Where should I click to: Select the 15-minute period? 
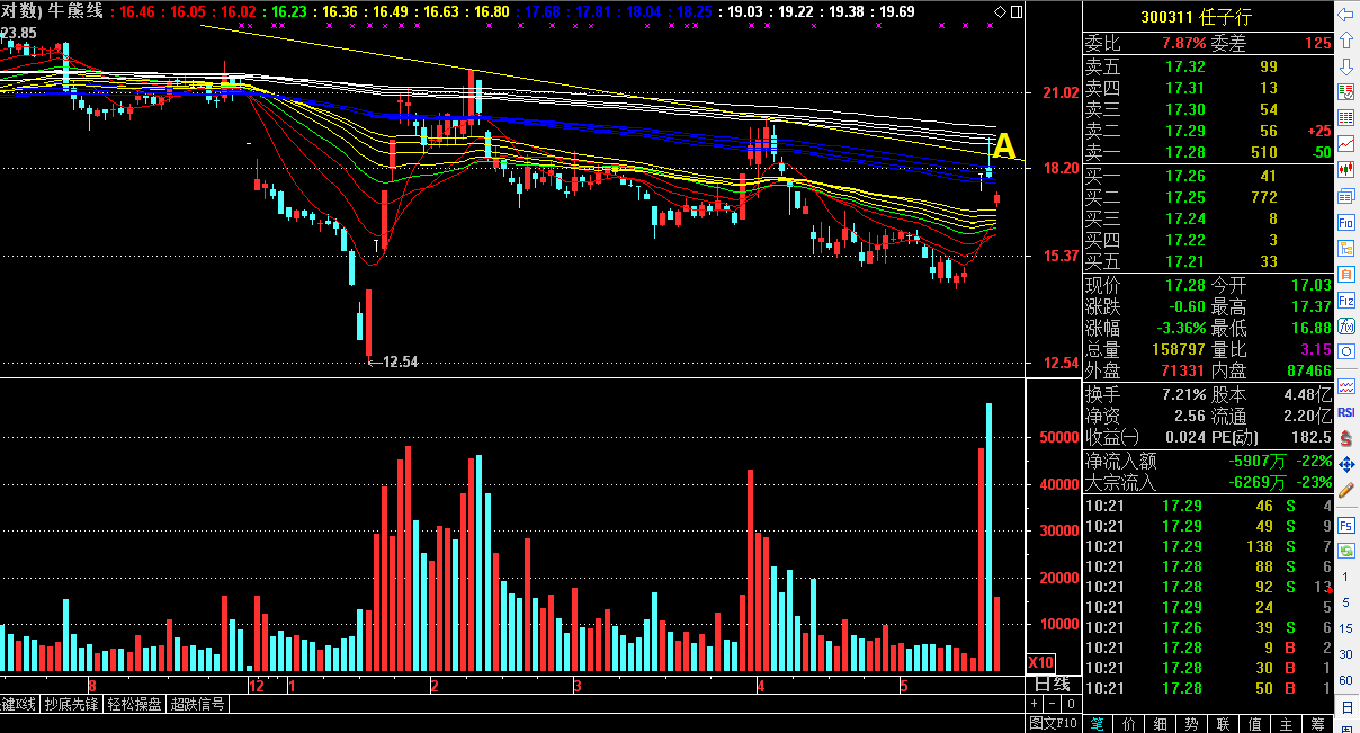(x=1346, y=629)
